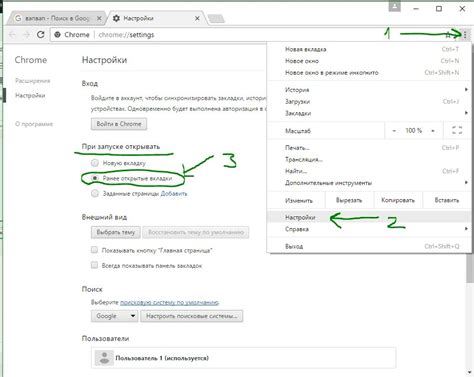This screenshot has height=377, width=474.
Task: Click the 100 % zoom value
Action: click(413, 131)
